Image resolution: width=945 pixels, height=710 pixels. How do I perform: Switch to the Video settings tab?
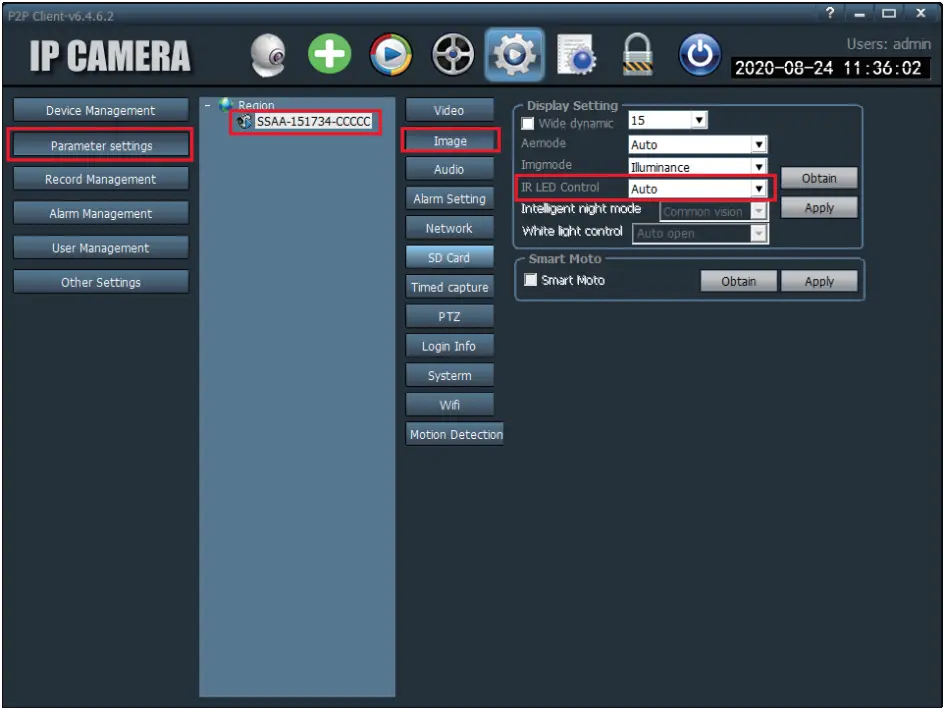point(450,110)
